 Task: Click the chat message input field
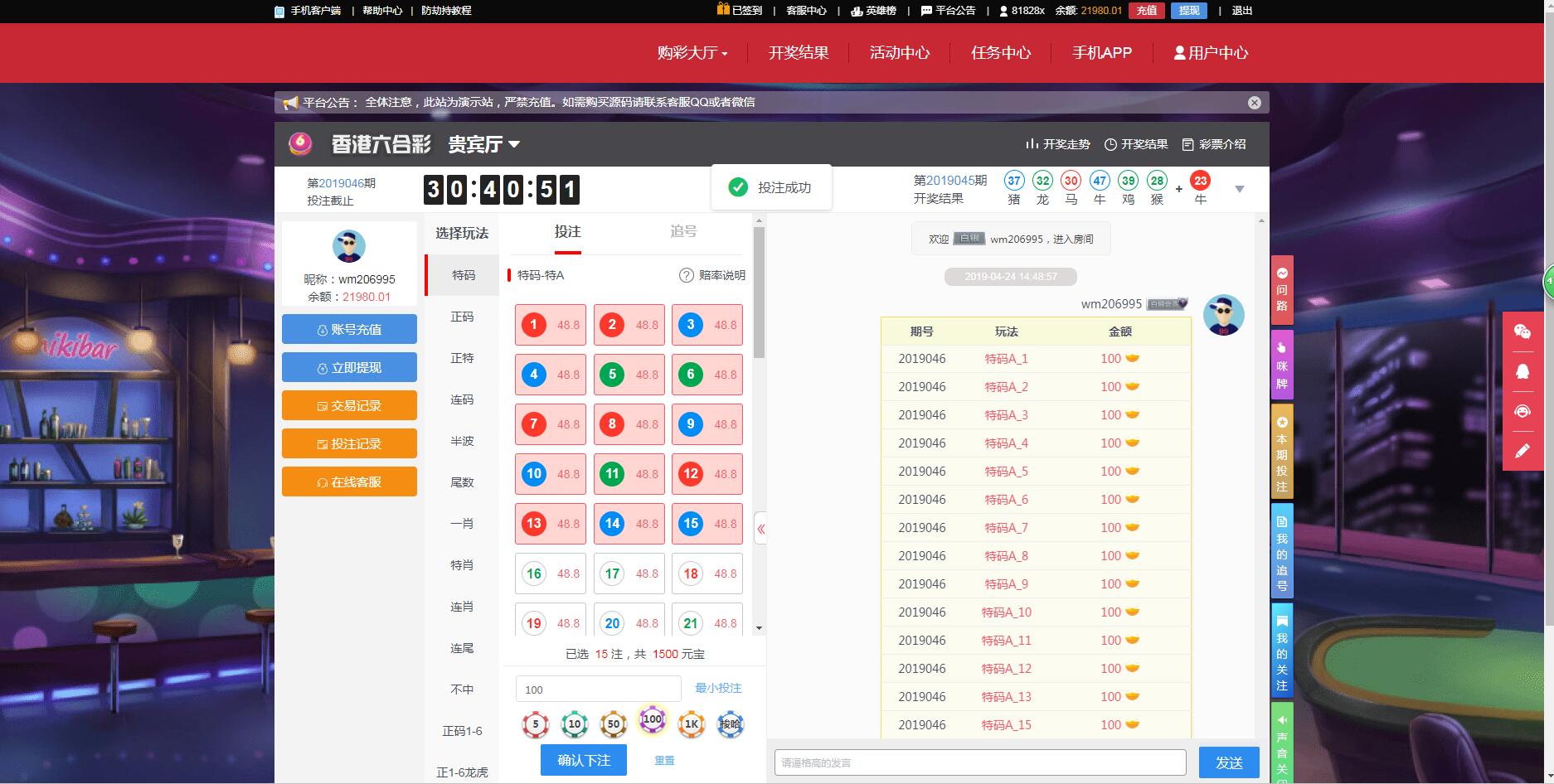click(979, 762)
